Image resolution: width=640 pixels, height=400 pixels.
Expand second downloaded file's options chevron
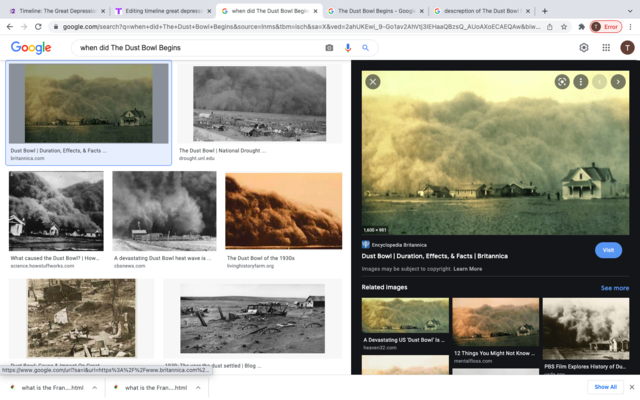click(x=198, y=388)
